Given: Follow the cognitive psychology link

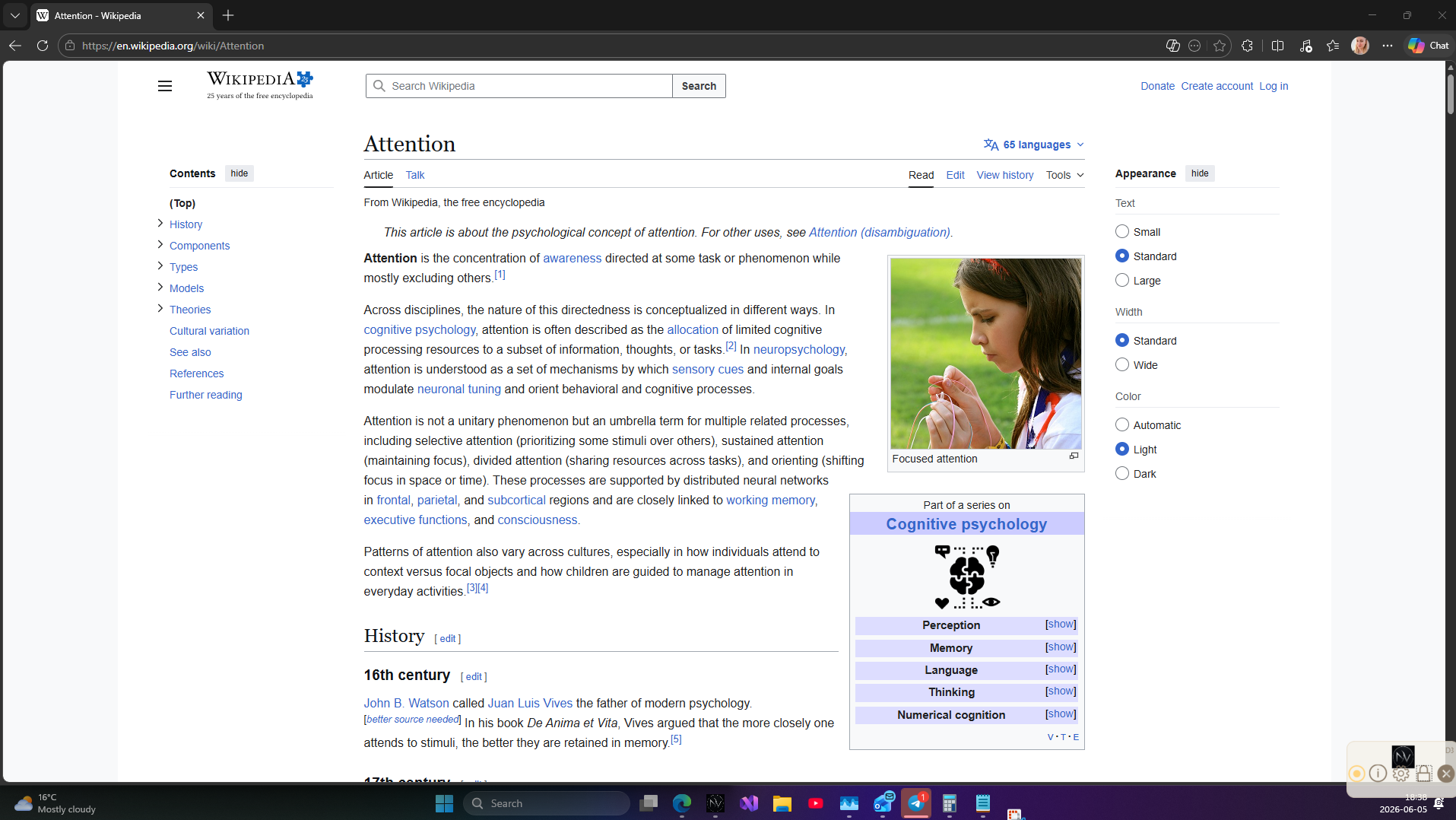Looking at the screenshot, I should coord(419,329).
